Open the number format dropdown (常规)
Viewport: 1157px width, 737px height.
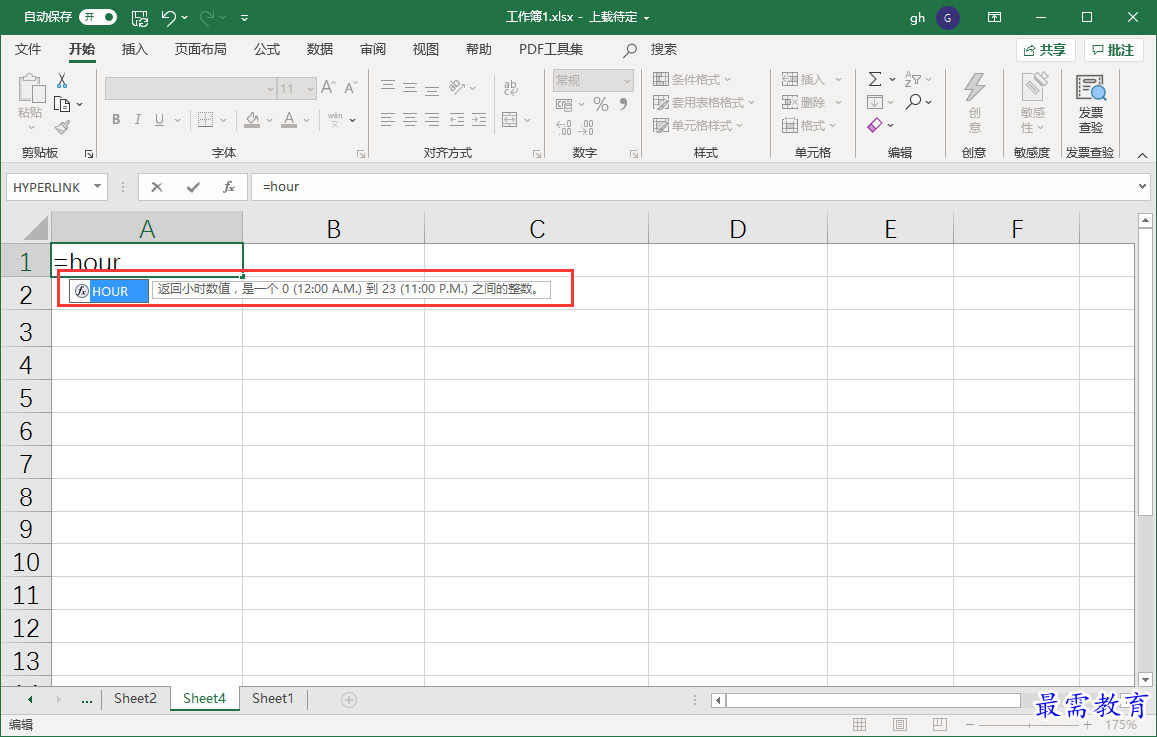[x=627, y=80]
